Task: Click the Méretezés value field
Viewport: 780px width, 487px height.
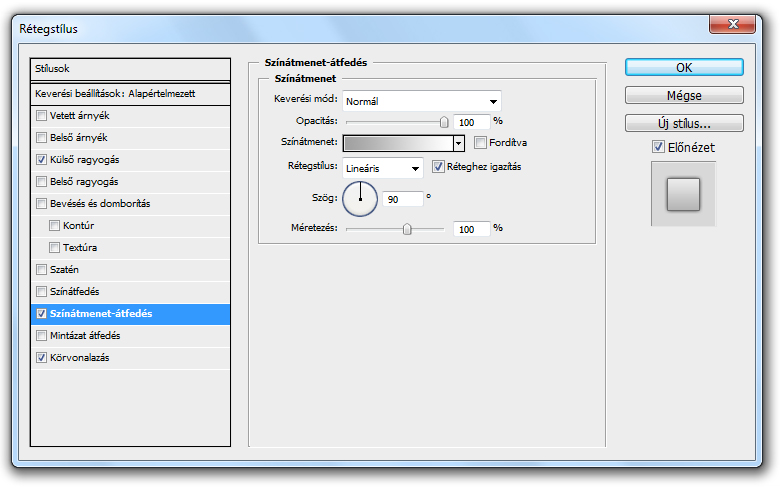Action: (472, 229)
